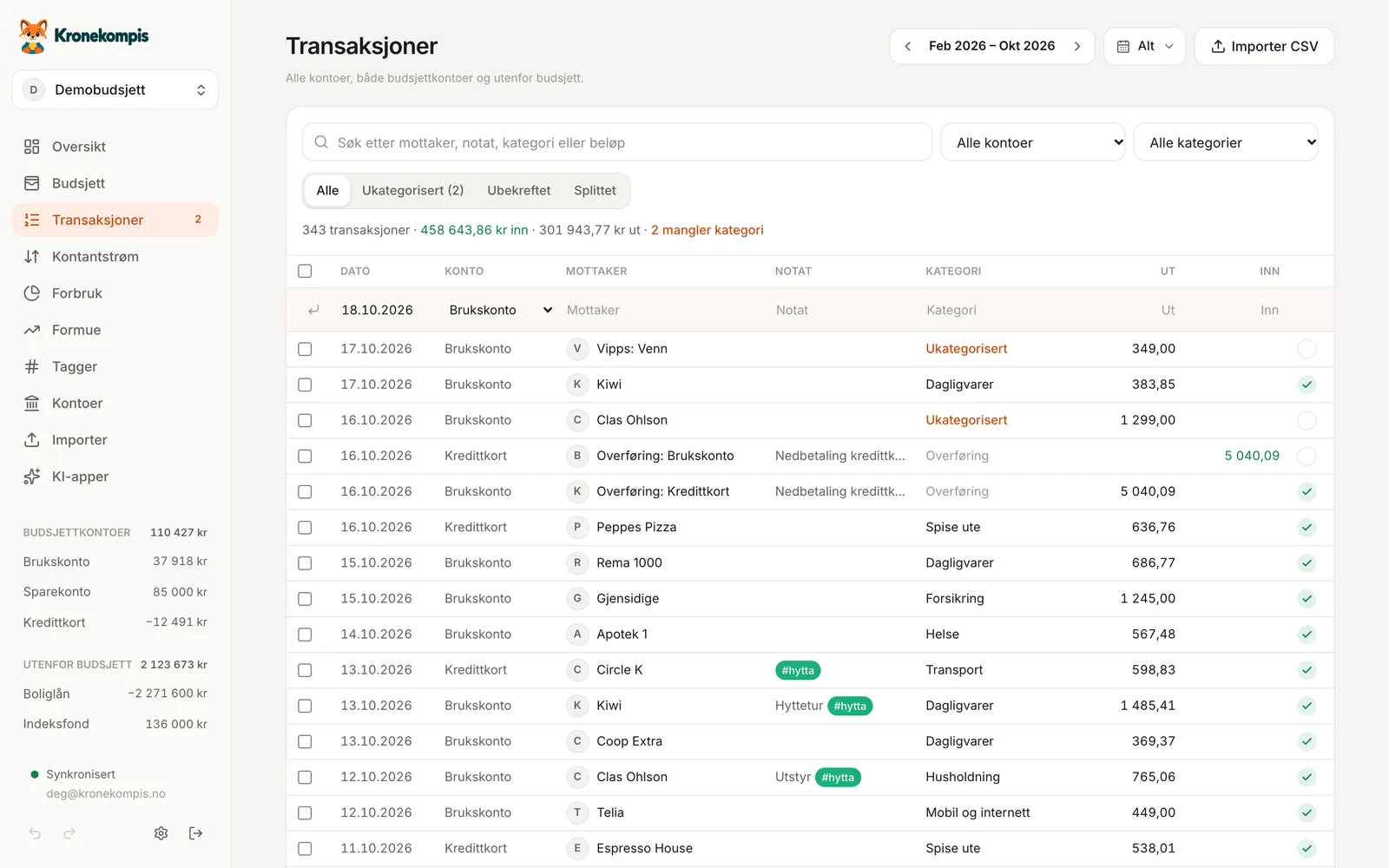1389x868 pixels.
Task: Click the #hytta tag on Circle K row
Action: coord(798,670)
